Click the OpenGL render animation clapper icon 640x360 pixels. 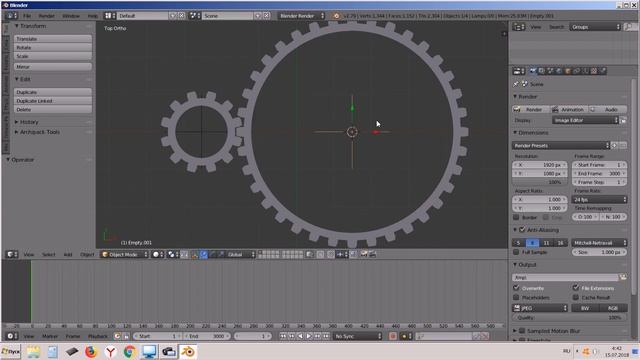(372, 254)
